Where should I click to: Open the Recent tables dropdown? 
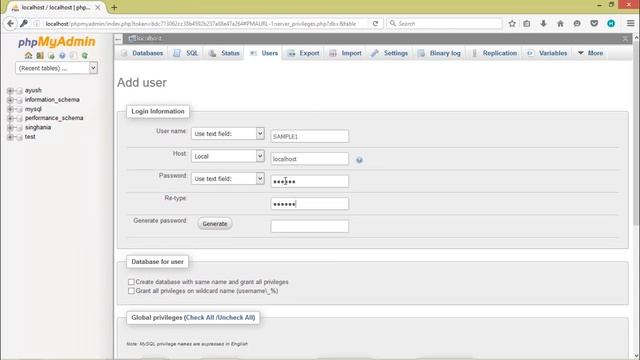[x=56, y=68]
